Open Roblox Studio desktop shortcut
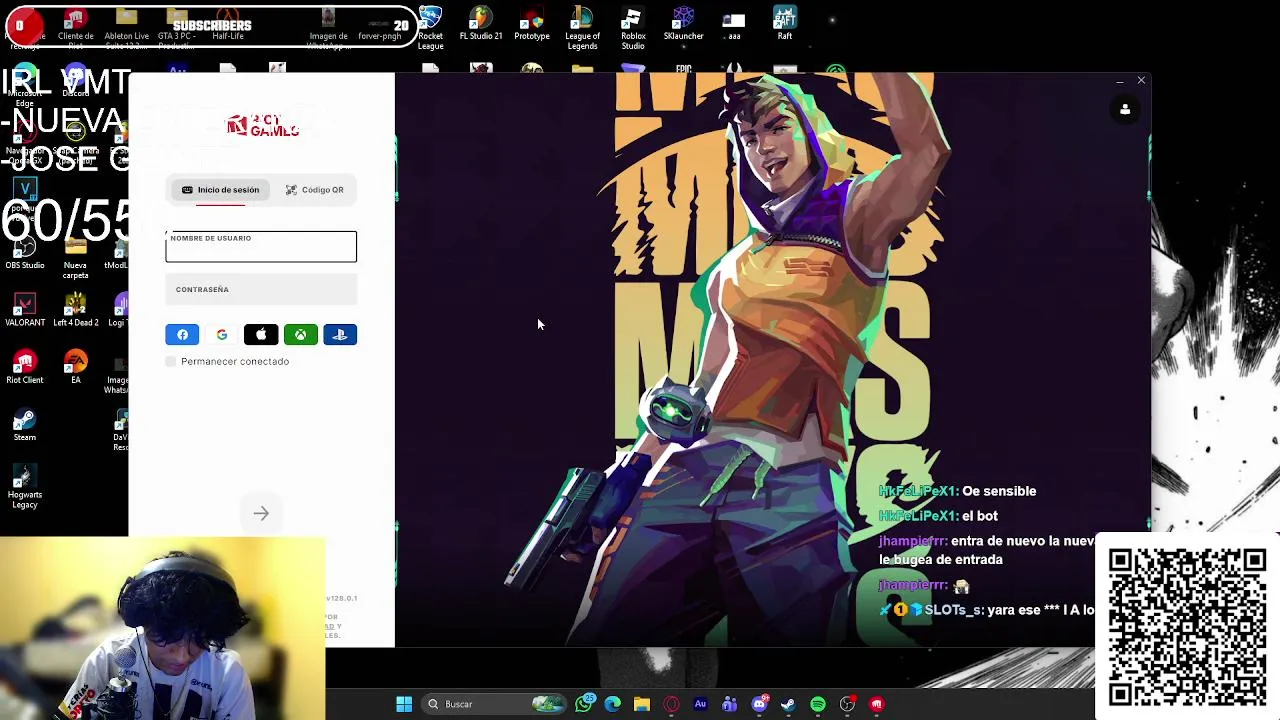This screenshot has width=1280, height=720. (633, 28)
